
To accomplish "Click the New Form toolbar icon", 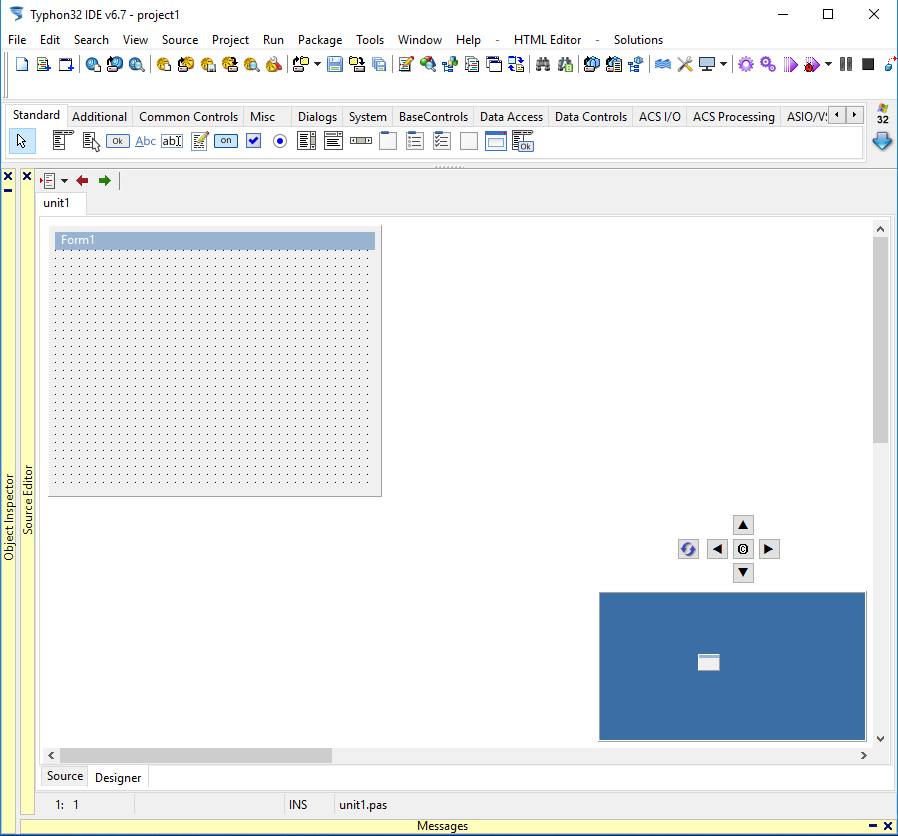I will pos(66,64).
